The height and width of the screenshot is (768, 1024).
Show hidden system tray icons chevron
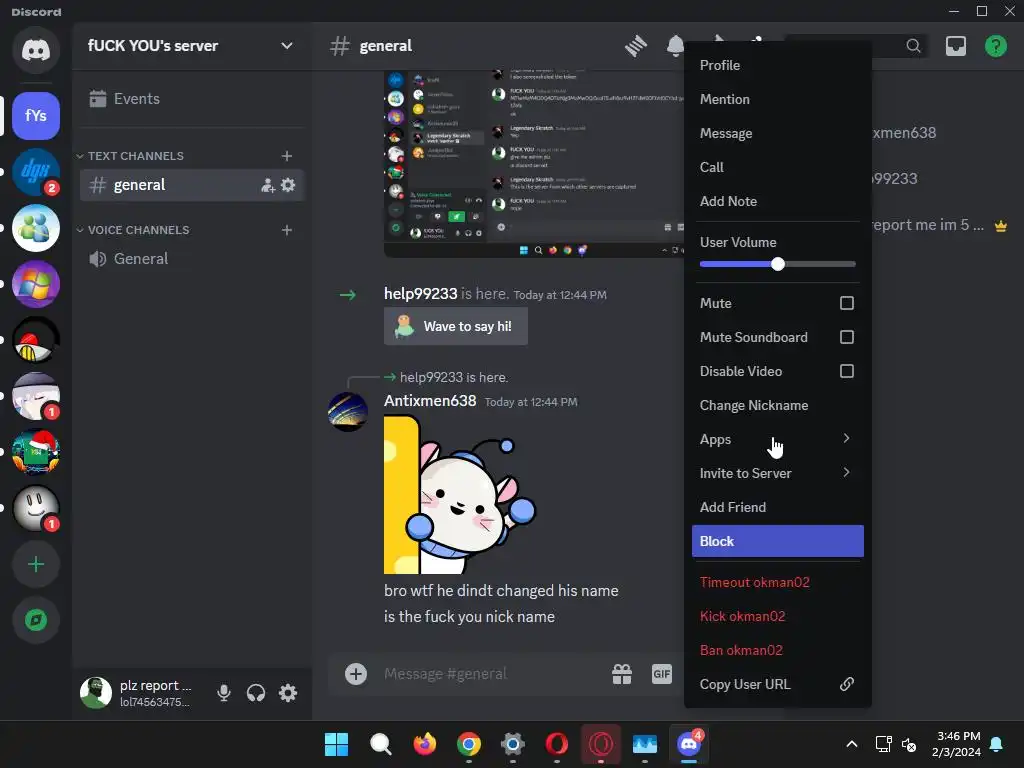click(852, 744)
